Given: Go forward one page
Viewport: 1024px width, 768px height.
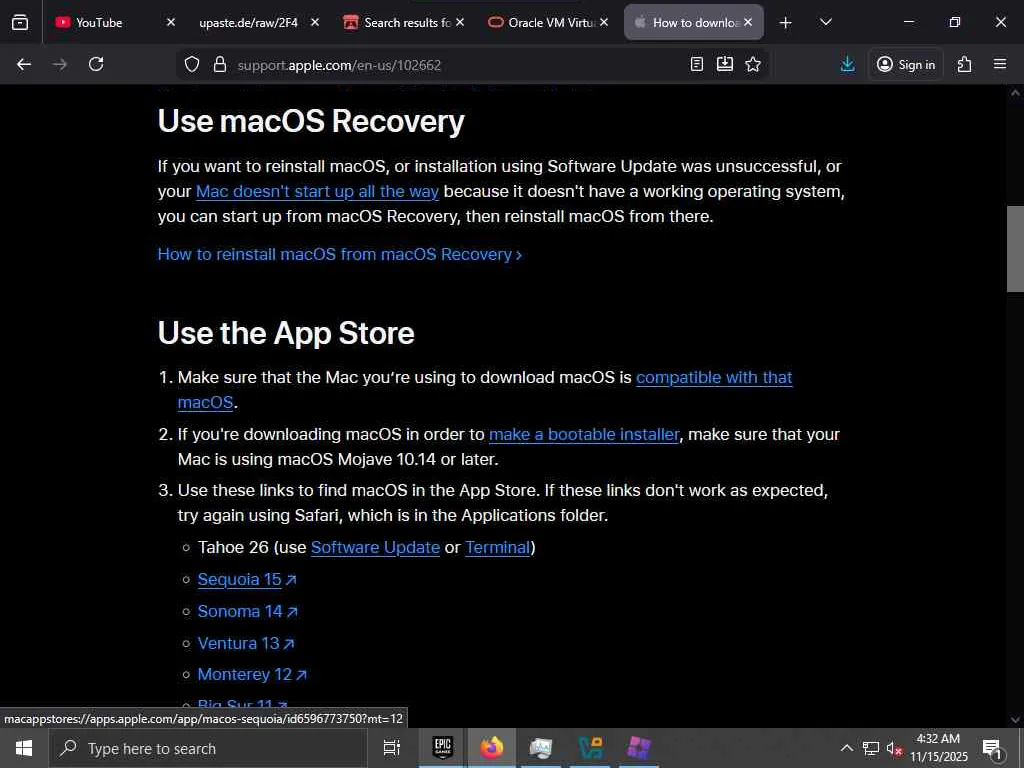Looking at the screenshot, I should pos(59,64).
